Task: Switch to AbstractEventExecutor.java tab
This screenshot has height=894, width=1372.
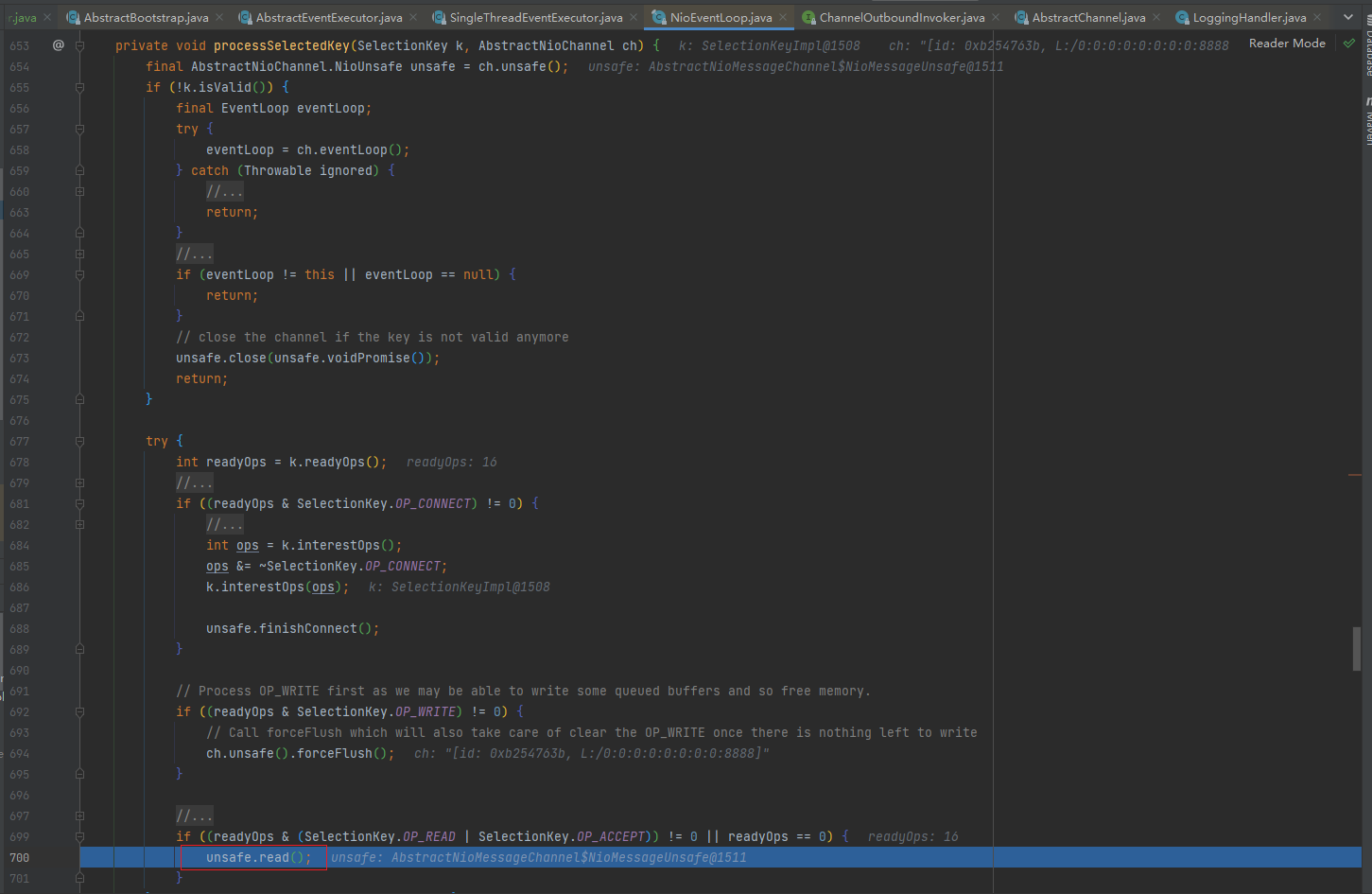Action: pos(328,17)
